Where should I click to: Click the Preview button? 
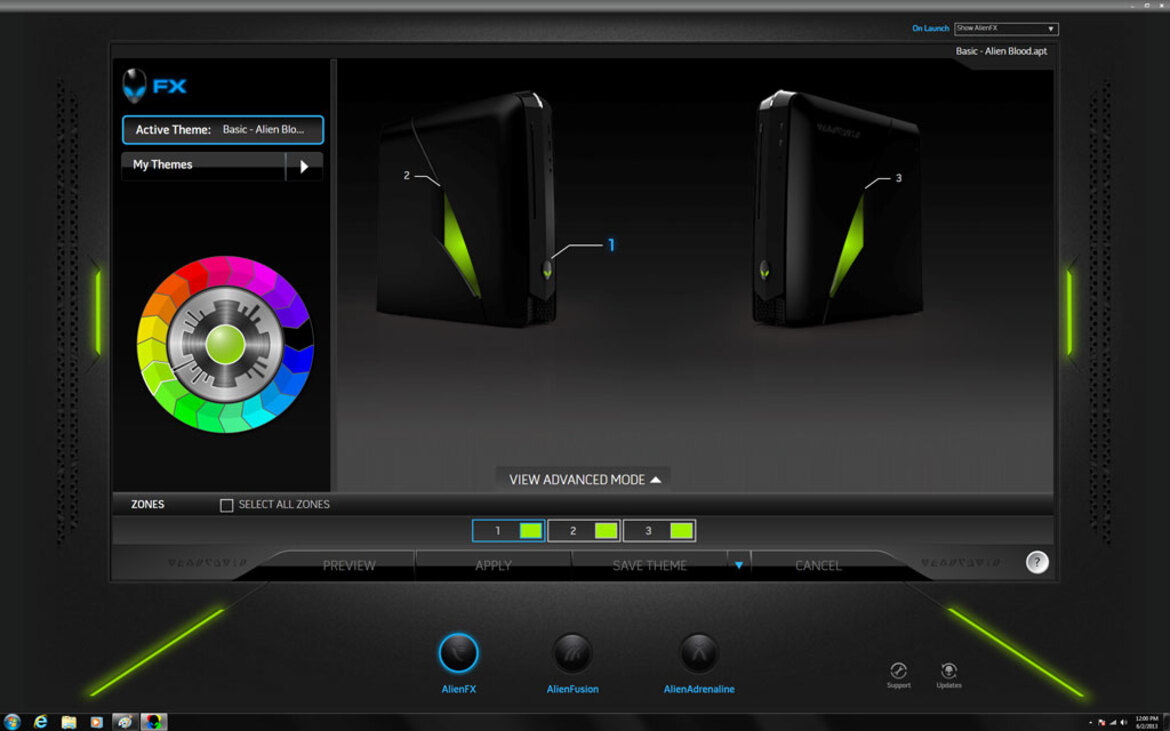(x=348, y=565)
